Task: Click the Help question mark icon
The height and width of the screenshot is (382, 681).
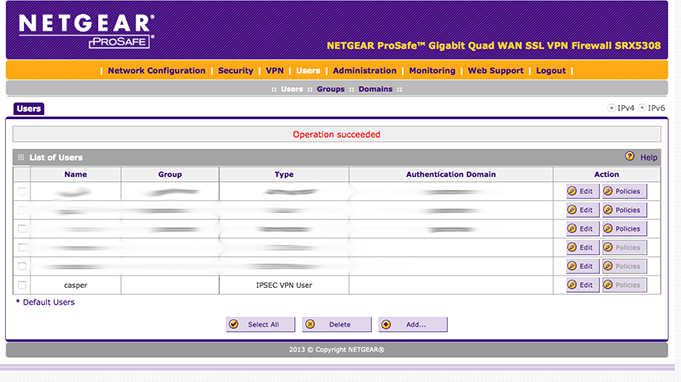Action: [630, 156]
